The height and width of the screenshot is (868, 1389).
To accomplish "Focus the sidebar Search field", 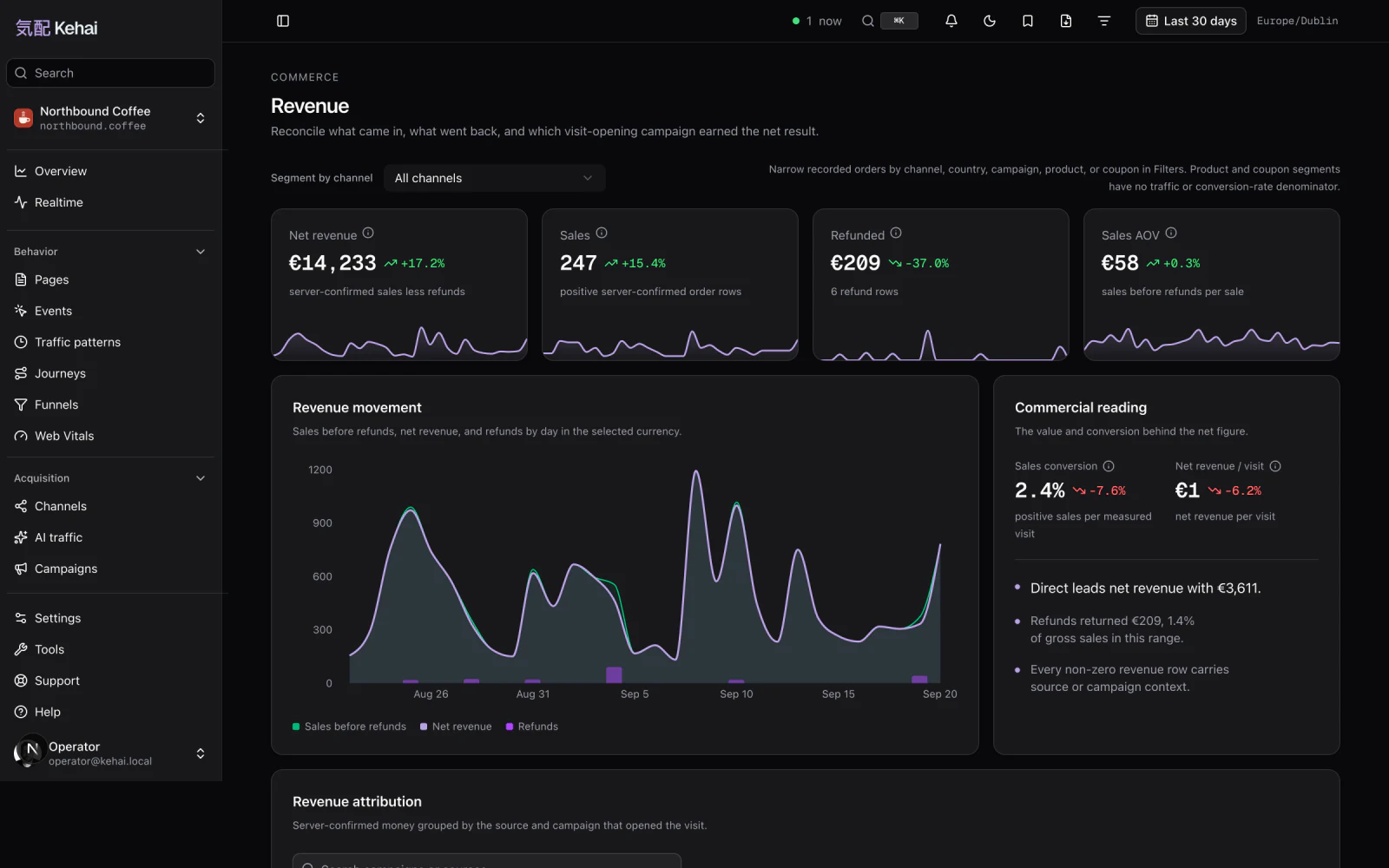I will 110,73.
